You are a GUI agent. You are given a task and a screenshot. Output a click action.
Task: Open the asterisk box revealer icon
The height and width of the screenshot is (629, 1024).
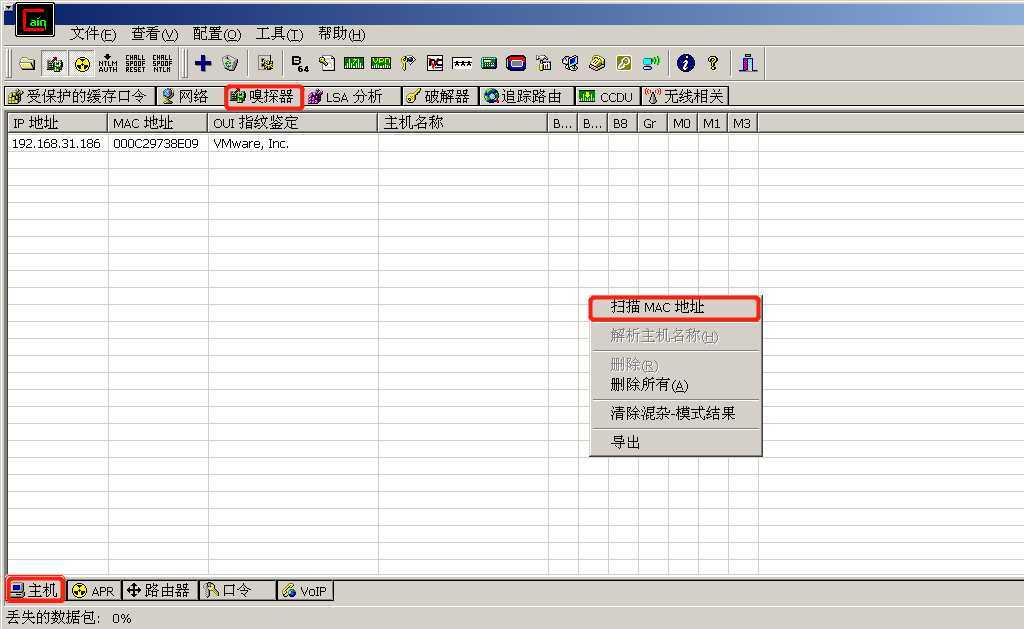462,63
